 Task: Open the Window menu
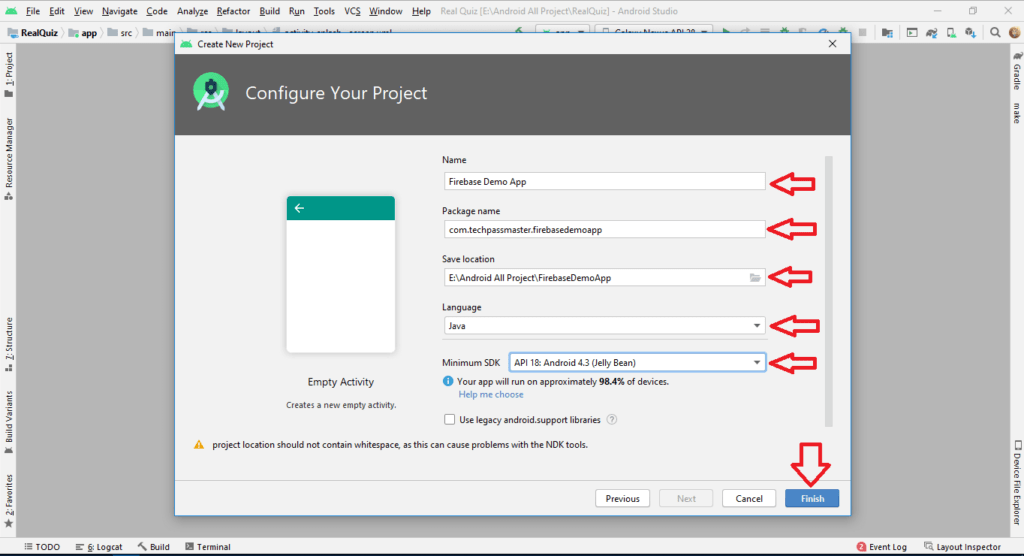(385, 11)
